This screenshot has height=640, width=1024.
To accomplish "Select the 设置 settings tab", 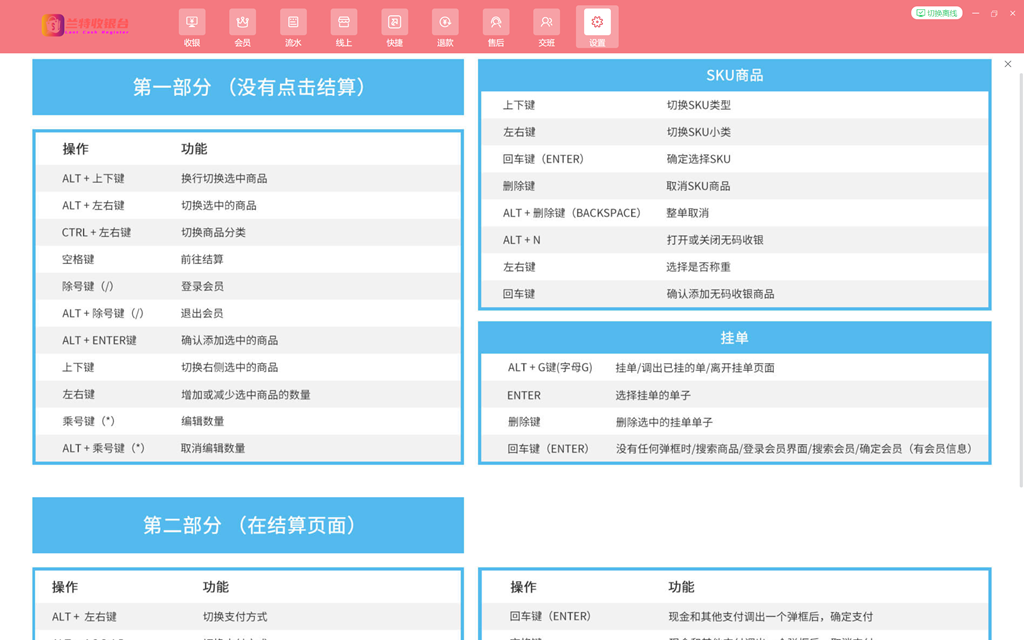I will coord(597,27).
